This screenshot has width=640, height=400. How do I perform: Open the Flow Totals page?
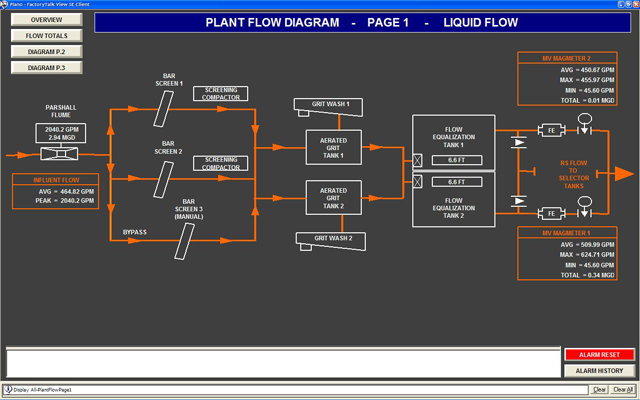(44, 36)
